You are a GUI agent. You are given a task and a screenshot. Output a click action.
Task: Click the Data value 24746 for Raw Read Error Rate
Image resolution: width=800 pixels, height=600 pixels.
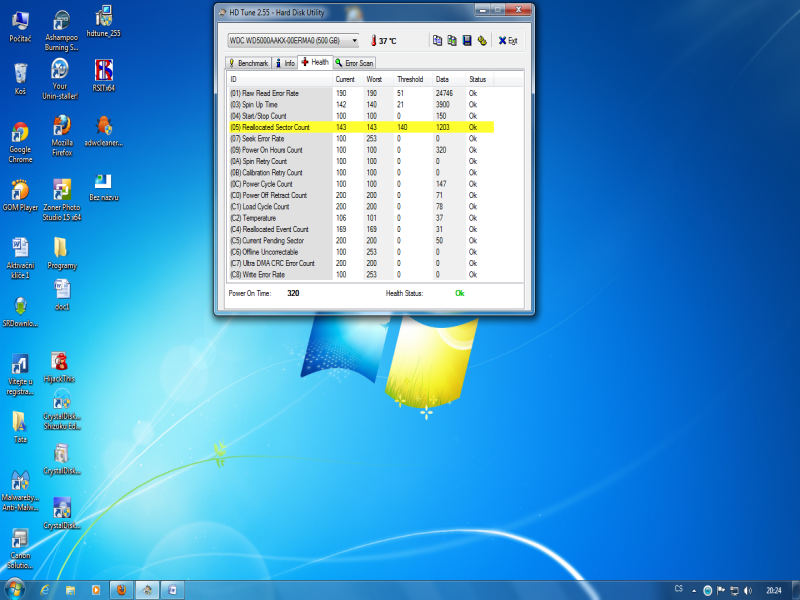[444, 93]
